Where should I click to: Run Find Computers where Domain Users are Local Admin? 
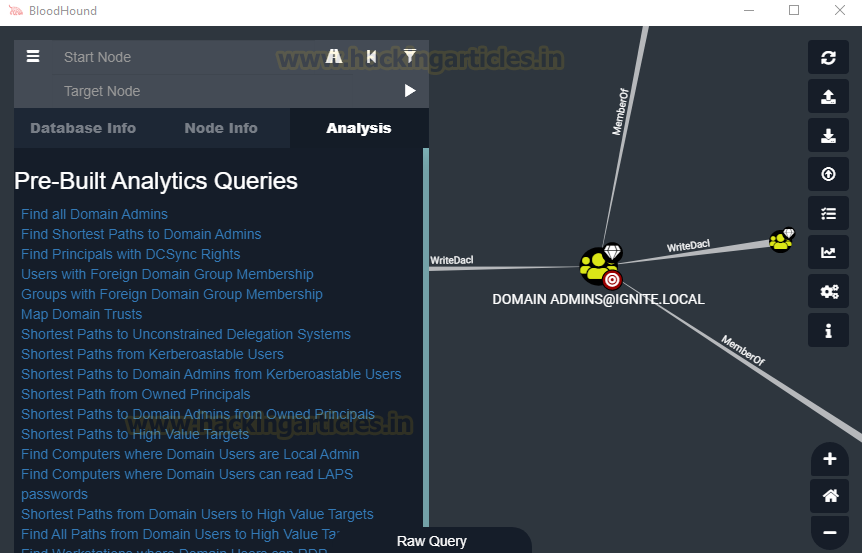190,454
